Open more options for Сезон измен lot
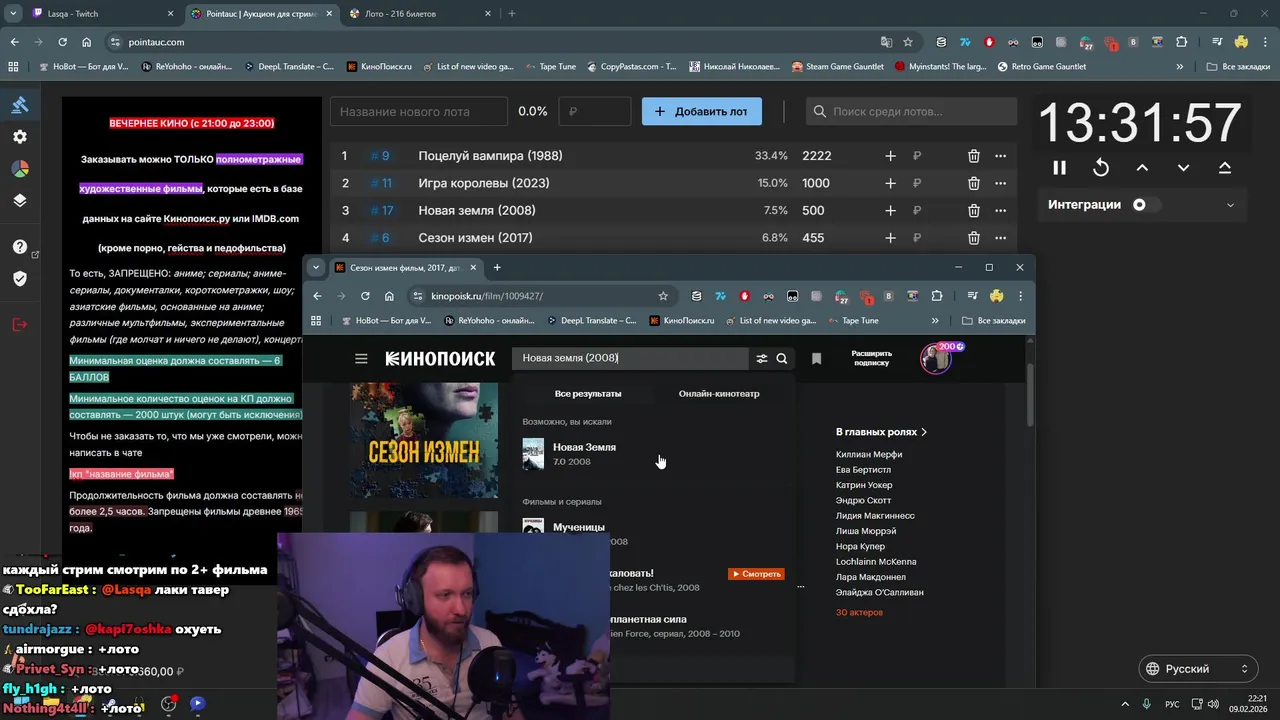Screen dimensions: 1280x720 tap(1000, 238)
